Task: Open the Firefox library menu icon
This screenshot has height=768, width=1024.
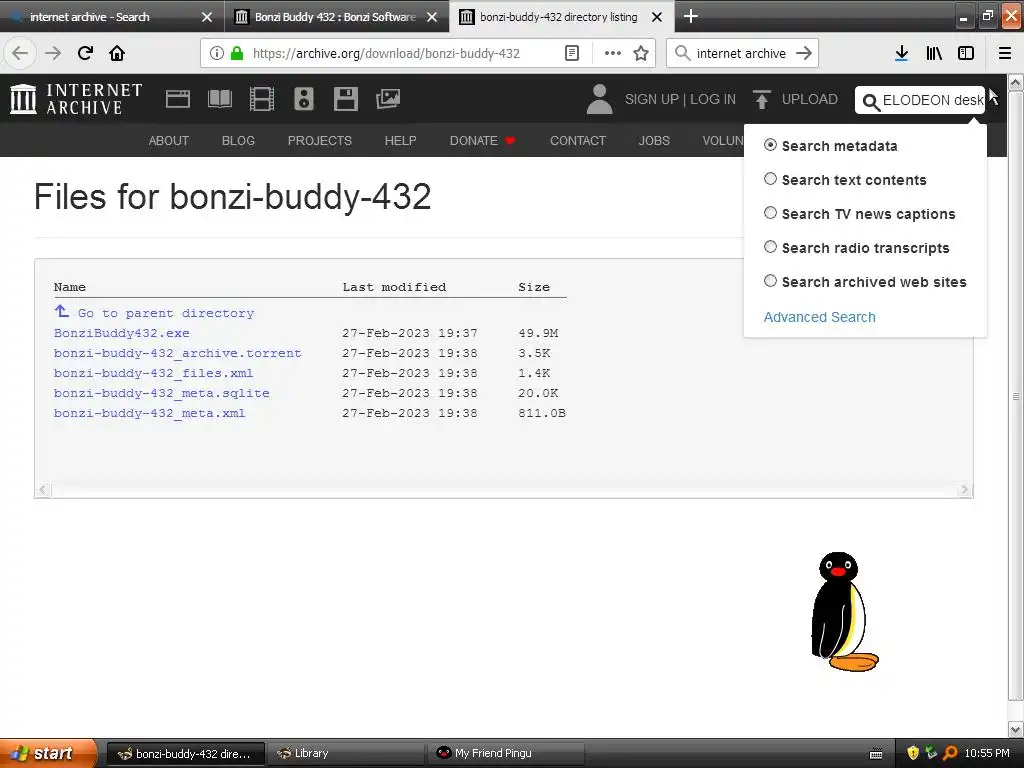Action: tap(934, 53)
